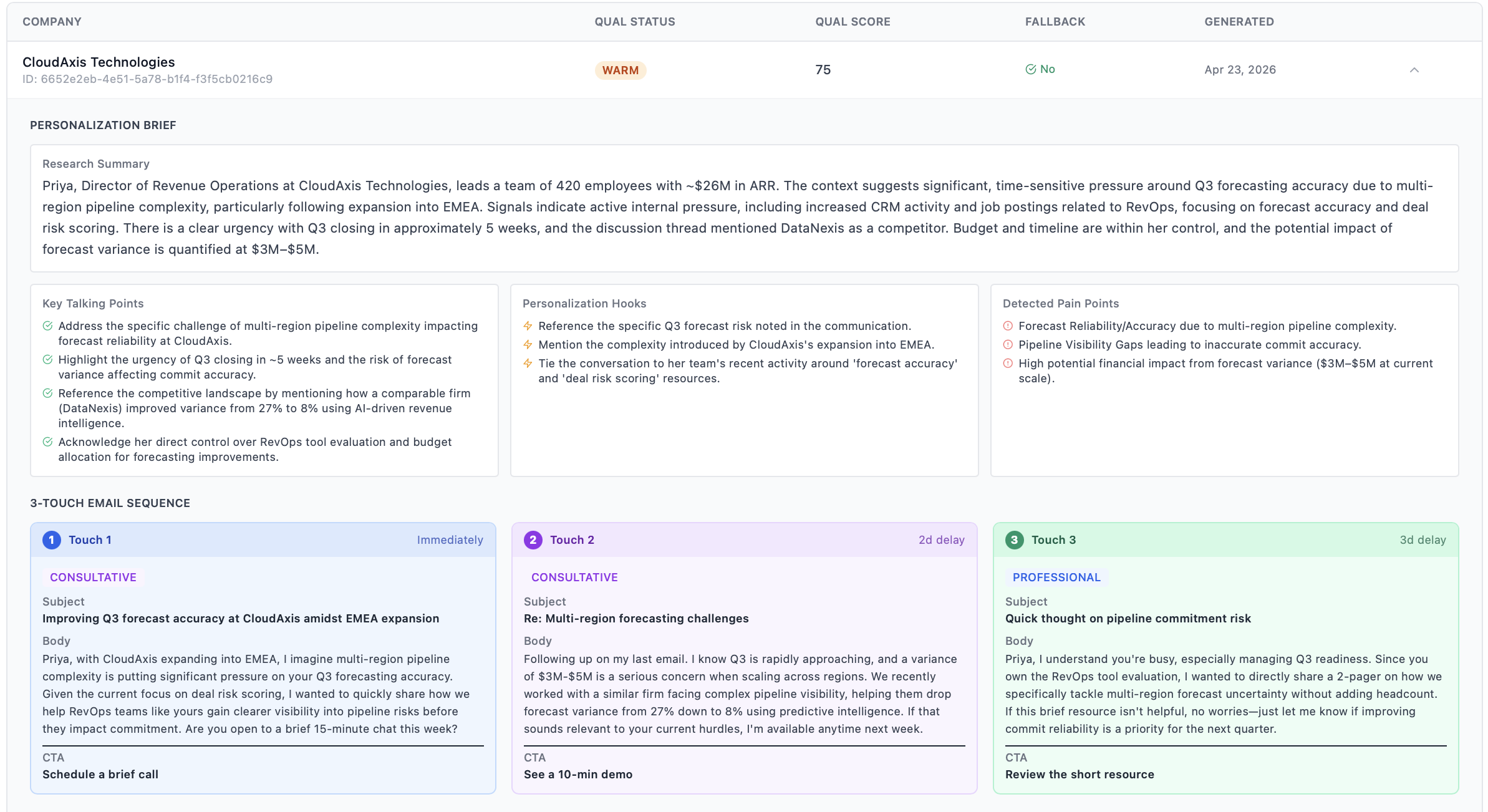This screenshot has height=812, width=1488.
Task: Click the CONSULTATIVE tag in Touch 1
Action: click(x=93, y=578)
